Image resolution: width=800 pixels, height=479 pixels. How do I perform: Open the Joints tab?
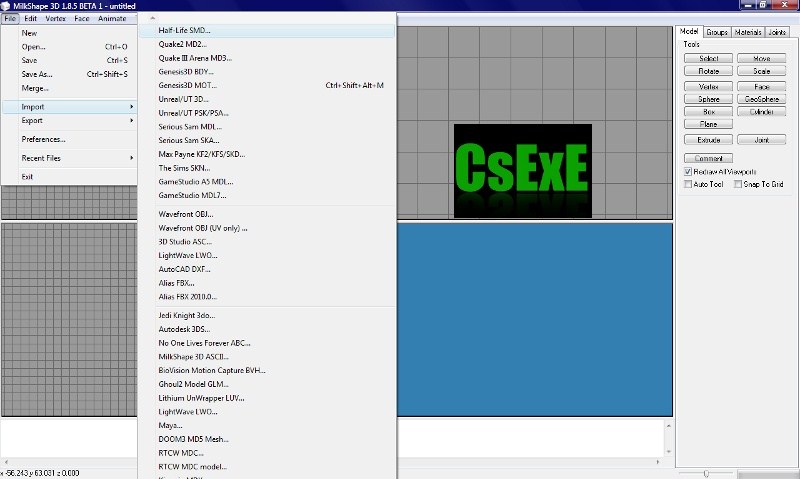777,32
